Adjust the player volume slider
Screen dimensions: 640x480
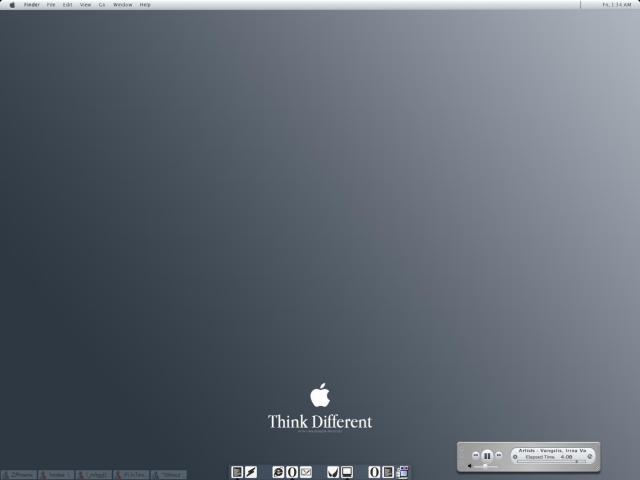(485, 466)
